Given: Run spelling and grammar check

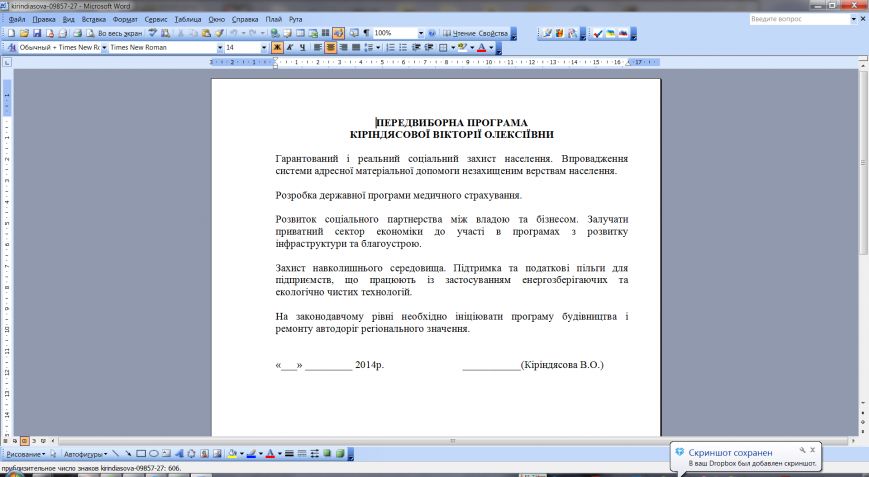Looking at the screenshot, I should [152, 33].
